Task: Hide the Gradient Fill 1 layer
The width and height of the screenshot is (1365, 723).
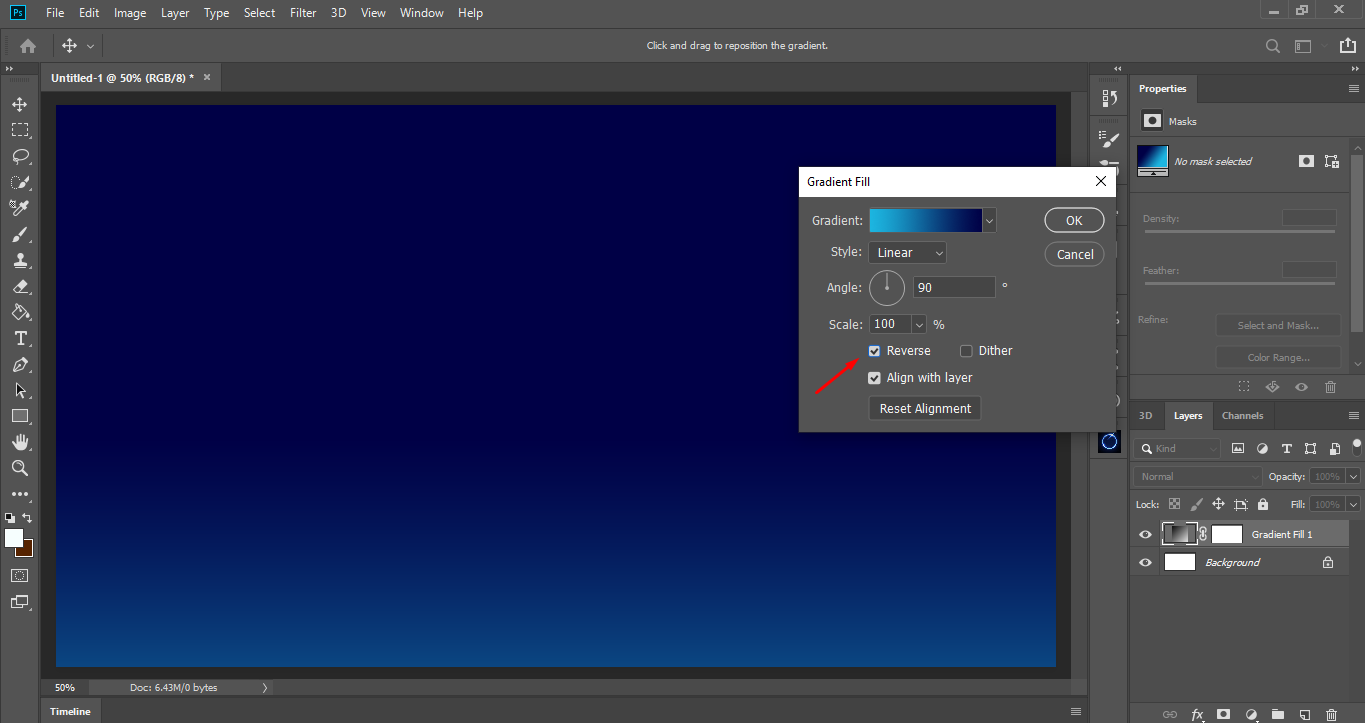Action: point(1146,535)
